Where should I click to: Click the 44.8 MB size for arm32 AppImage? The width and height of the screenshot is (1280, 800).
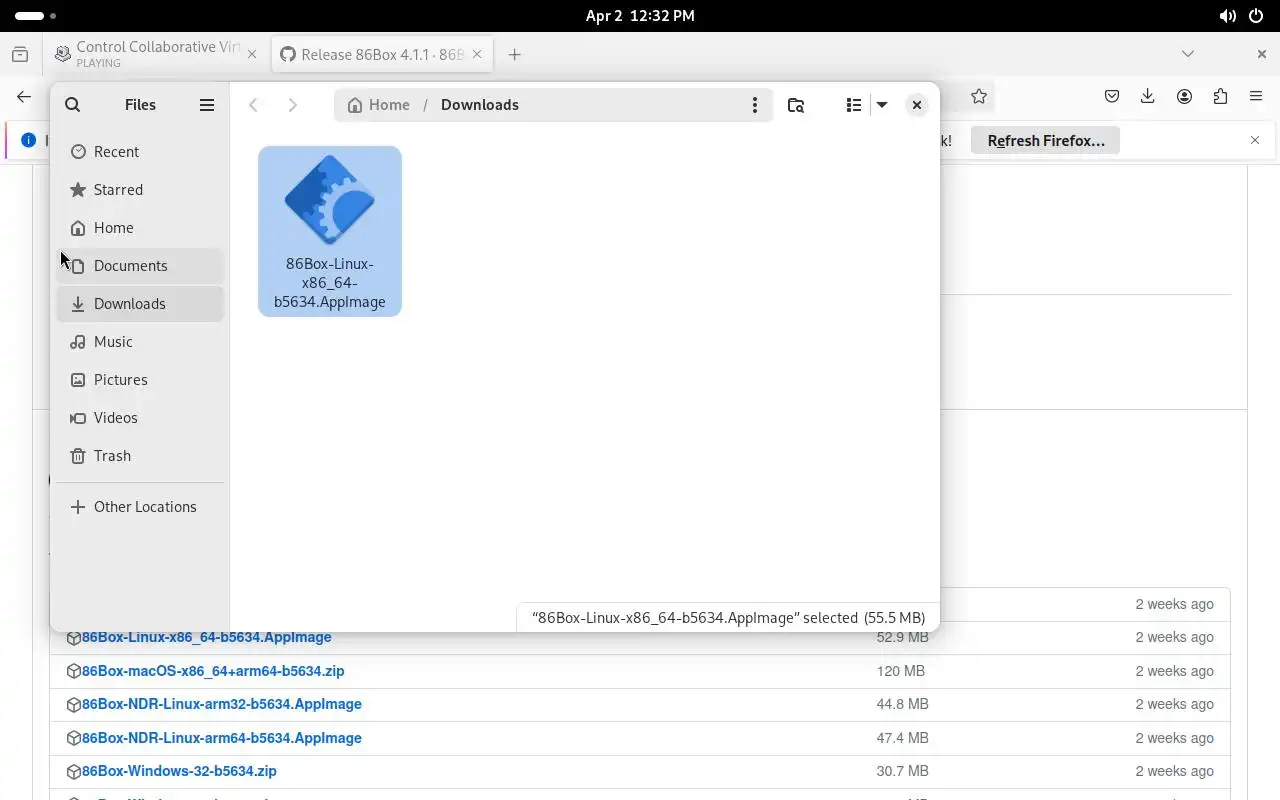(x=902, y=704)
